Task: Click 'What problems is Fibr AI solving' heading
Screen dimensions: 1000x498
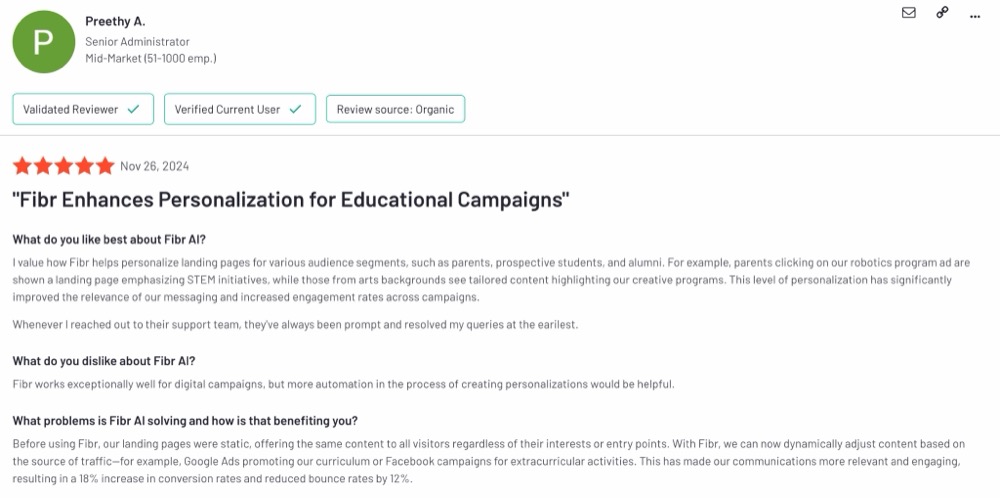Action: 185,421
